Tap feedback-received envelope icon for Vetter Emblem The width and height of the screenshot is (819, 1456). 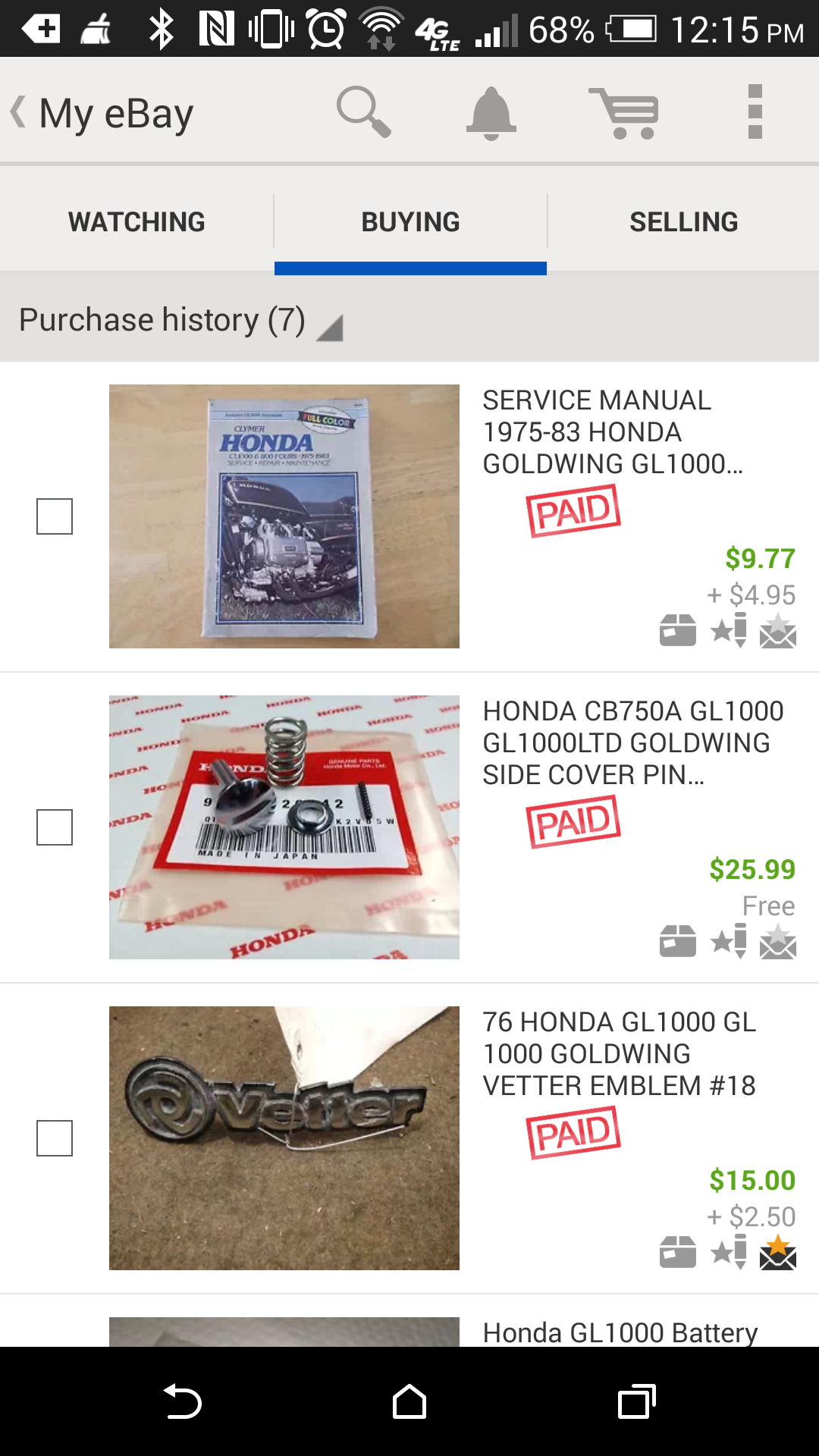click(778, 1252)
